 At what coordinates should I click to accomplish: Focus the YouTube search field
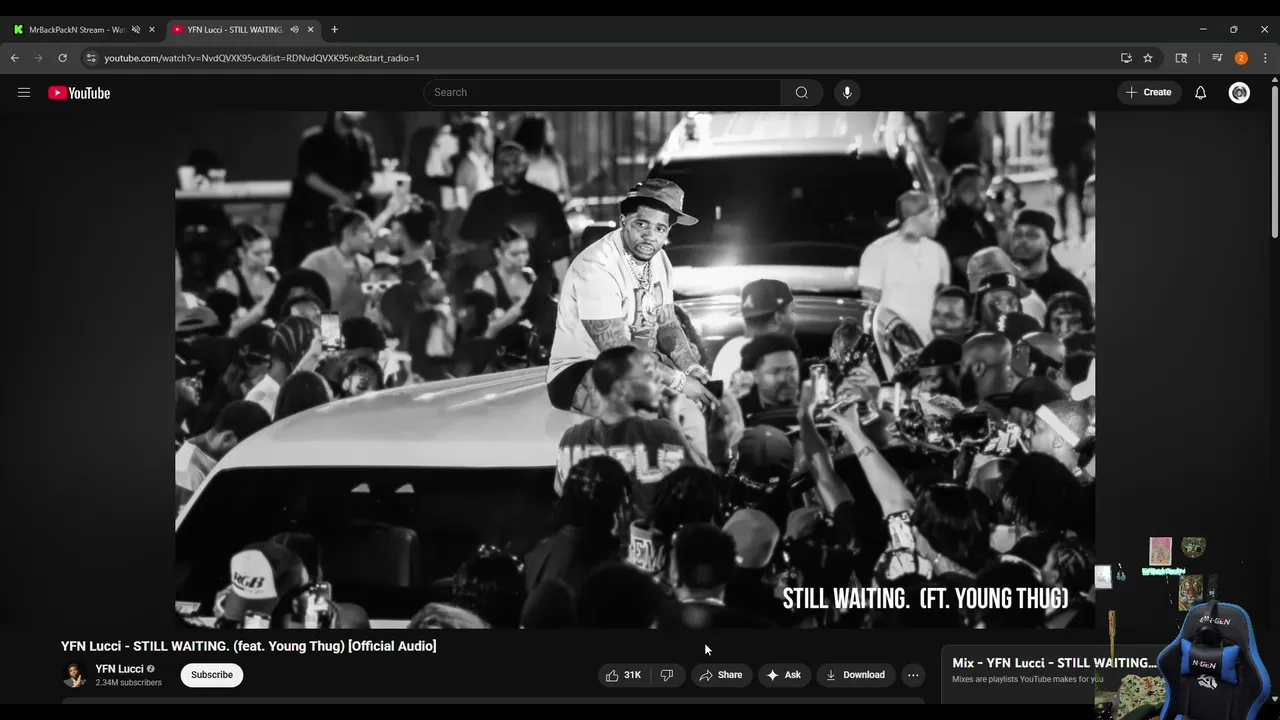pyautogui.click(x=602, y=93)
